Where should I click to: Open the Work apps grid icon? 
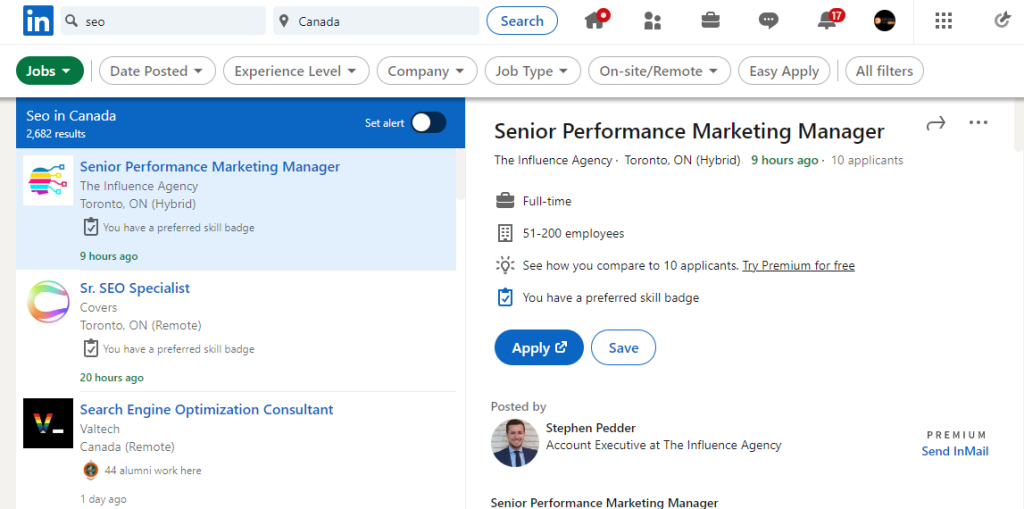(x=943, y=21)
